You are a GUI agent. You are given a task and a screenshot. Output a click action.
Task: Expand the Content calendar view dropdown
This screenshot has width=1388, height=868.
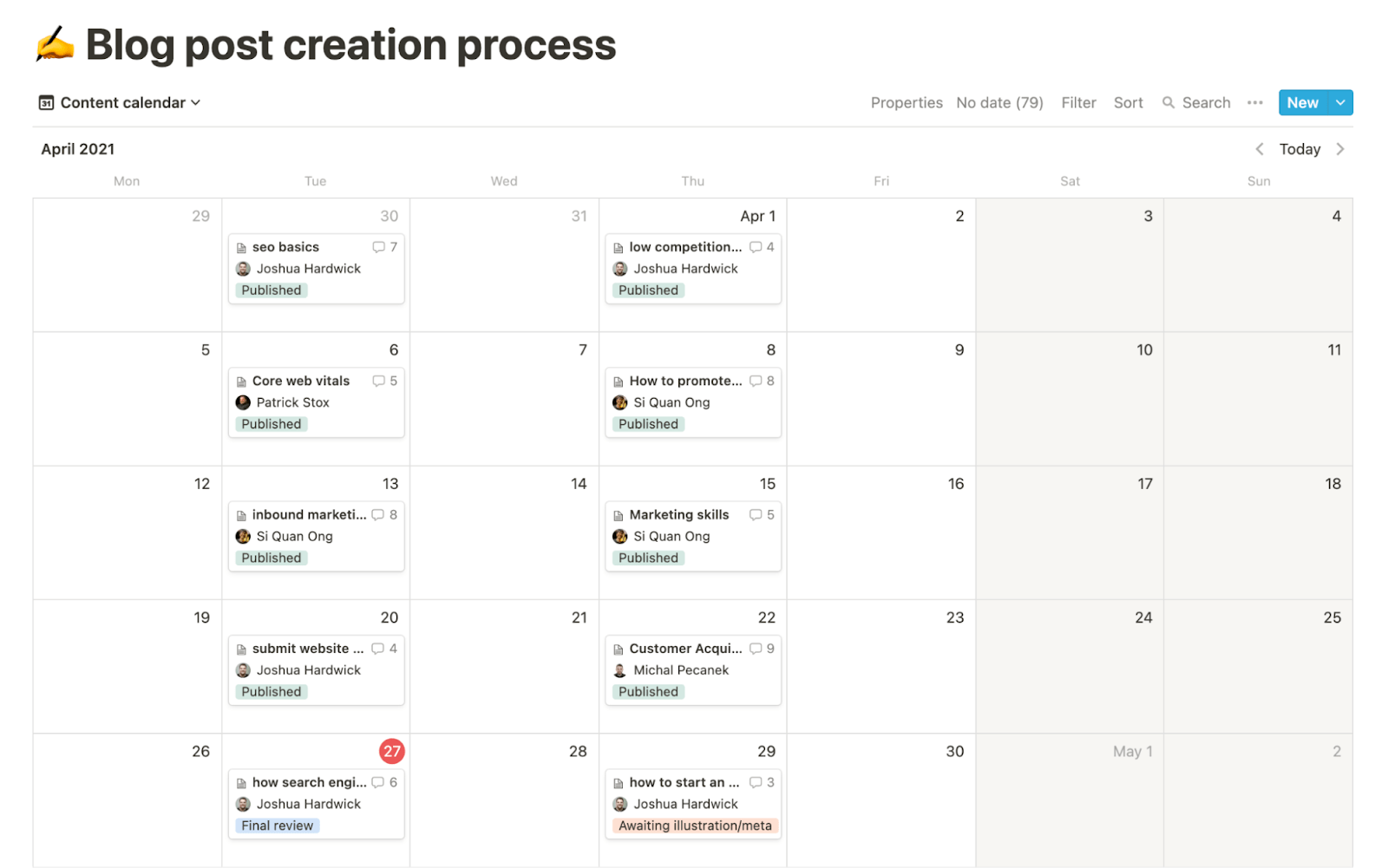pyautogui.click(x=196, y=102)
